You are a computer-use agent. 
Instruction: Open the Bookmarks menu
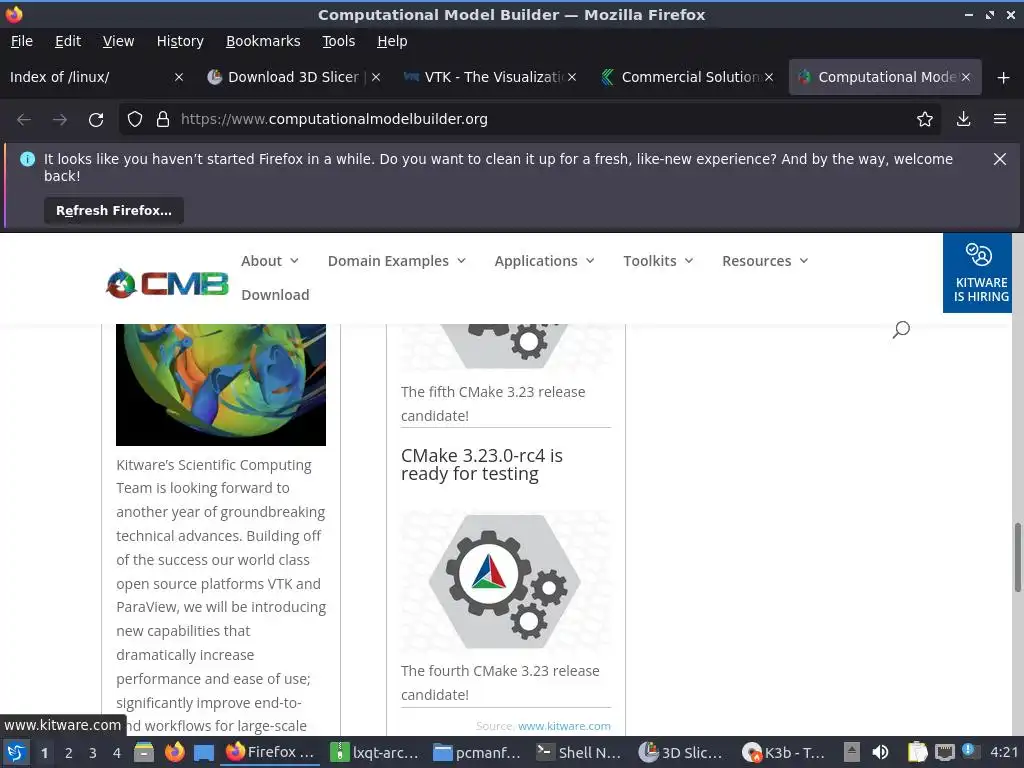point(263,41)
